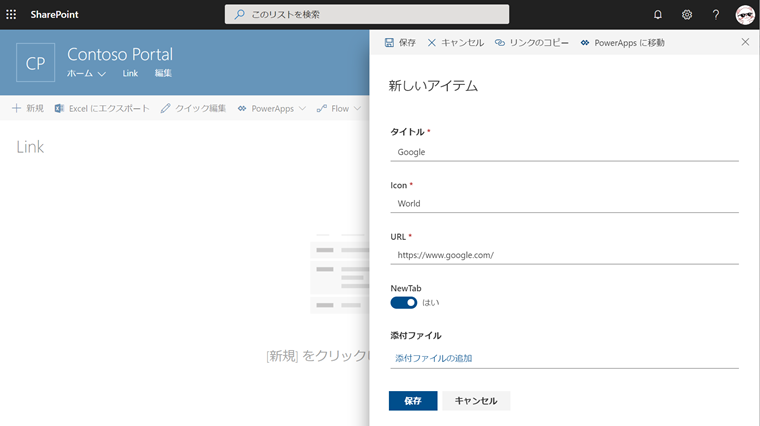Open the app launcher waffle icon
Viewport: 760px width, 426px height.
coord(11,15)
